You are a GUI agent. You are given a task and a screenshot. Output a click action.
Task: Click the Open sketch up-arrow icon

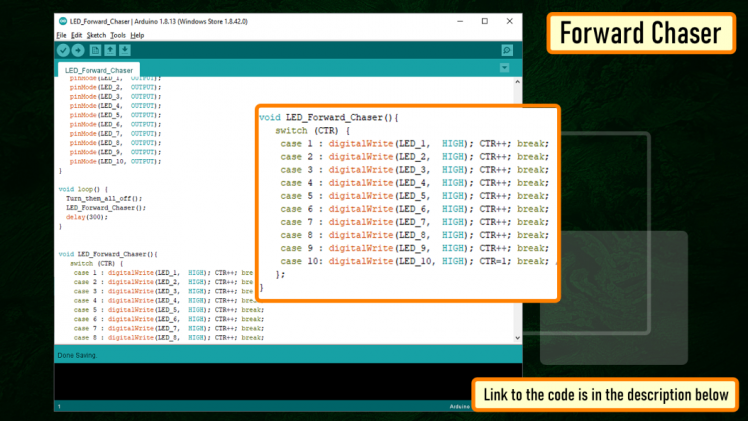(110, 50)
